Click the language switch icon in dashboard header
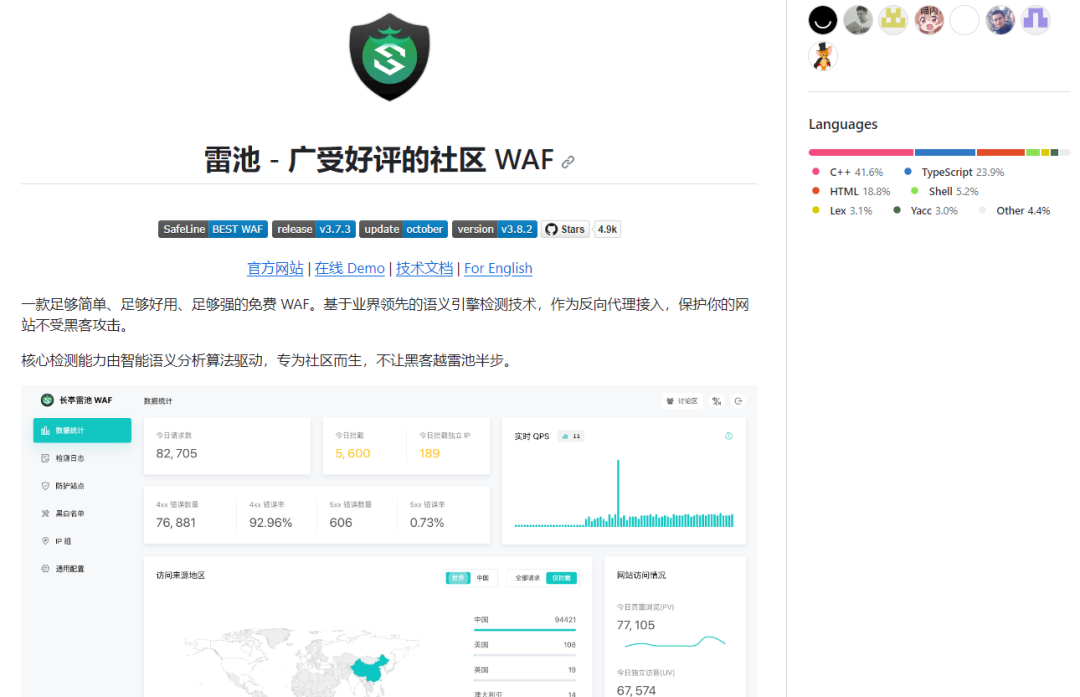This screenshot has width=1080, height=697. pyautogui.click(x=717, y=401)
